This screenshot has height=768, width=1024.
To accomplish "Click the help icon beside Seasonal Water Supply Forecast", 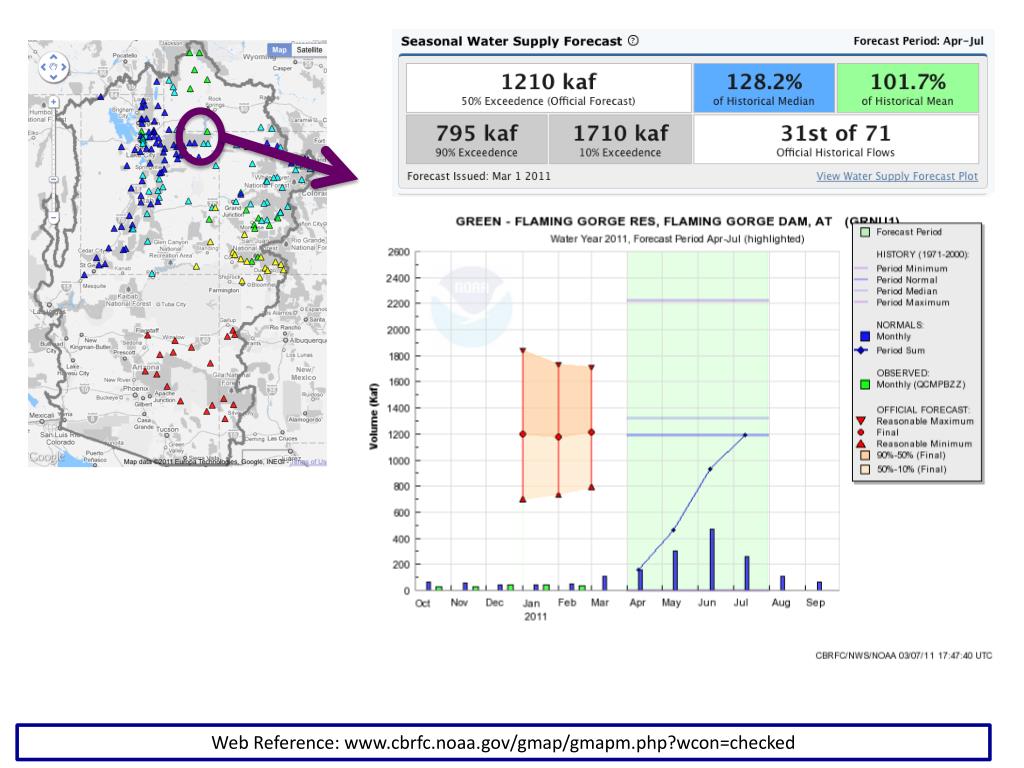I will tap(634, 41).
